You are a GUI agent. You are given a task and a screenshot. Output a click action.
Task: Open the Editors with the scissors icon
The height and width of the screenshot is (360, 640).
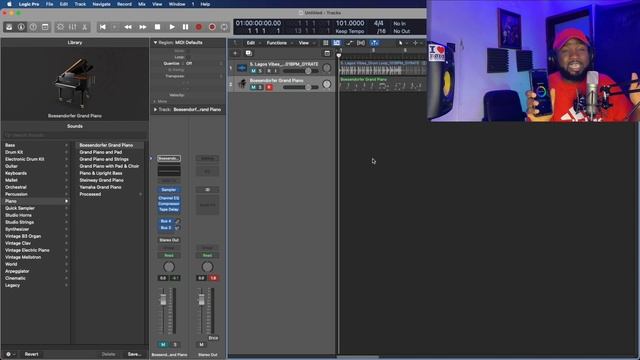pos(84,27)
